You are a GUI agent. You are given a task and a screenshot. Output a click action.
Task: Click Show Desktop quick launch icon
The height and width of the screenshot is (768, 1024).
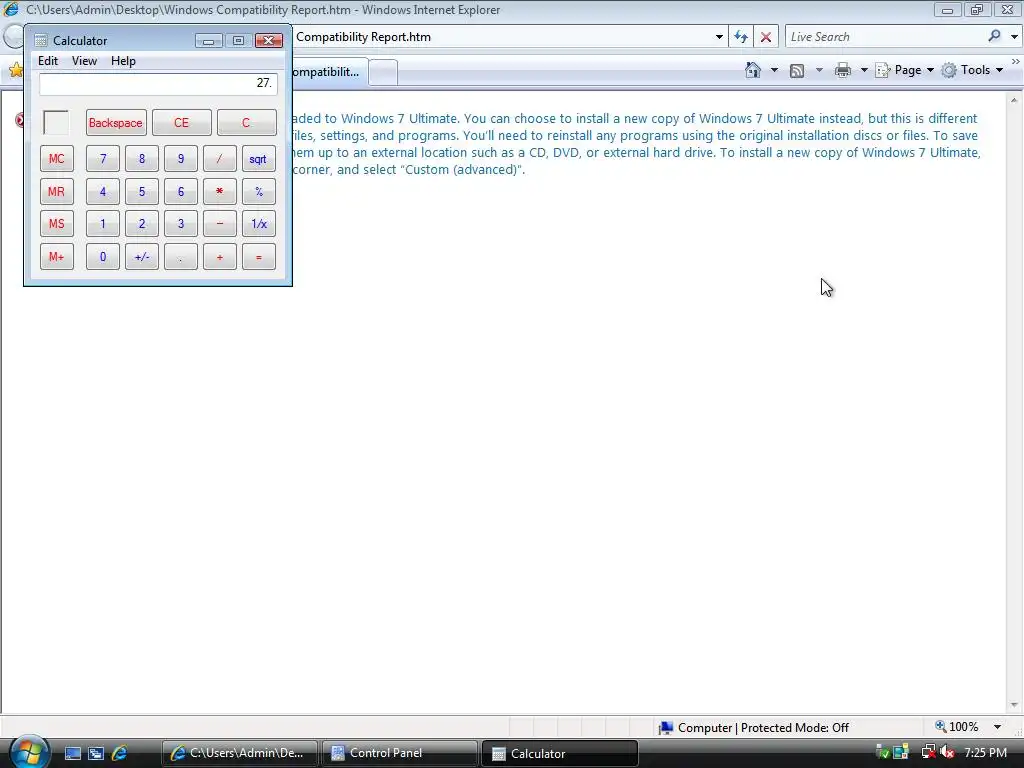pos(72,753)
